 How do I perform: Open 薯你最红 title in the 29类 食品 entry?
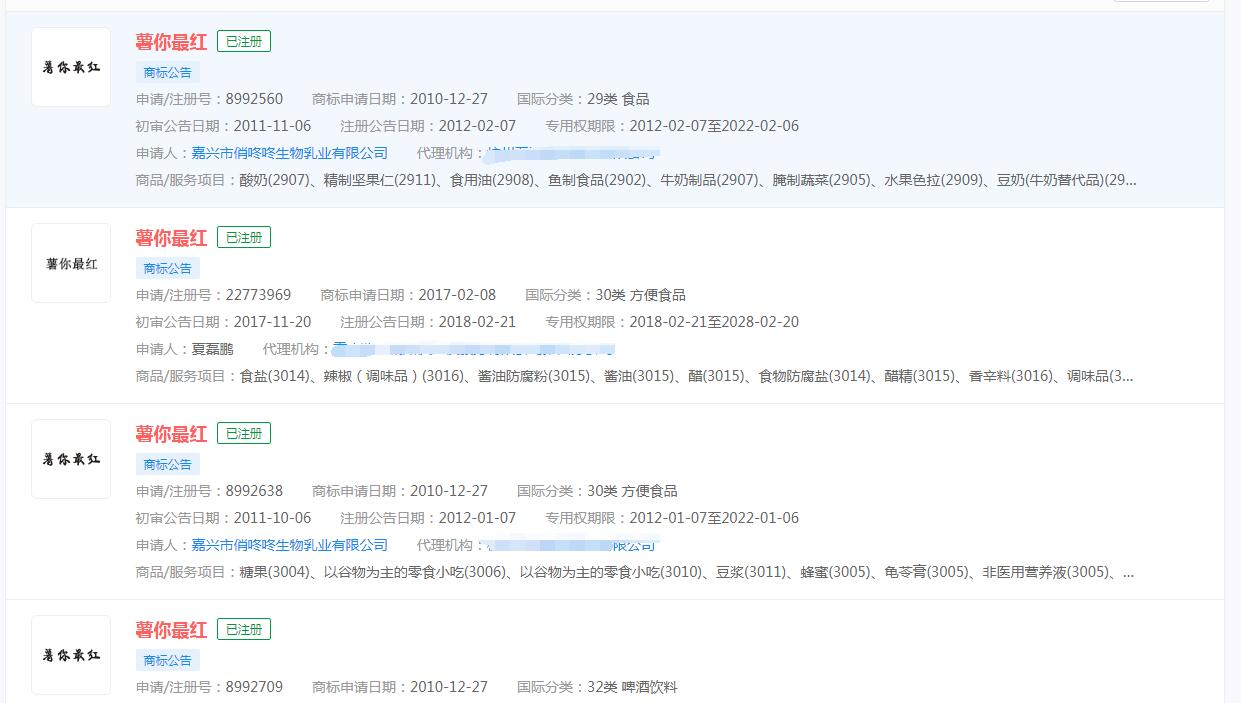pyautogui.click(x=171, y=42)
